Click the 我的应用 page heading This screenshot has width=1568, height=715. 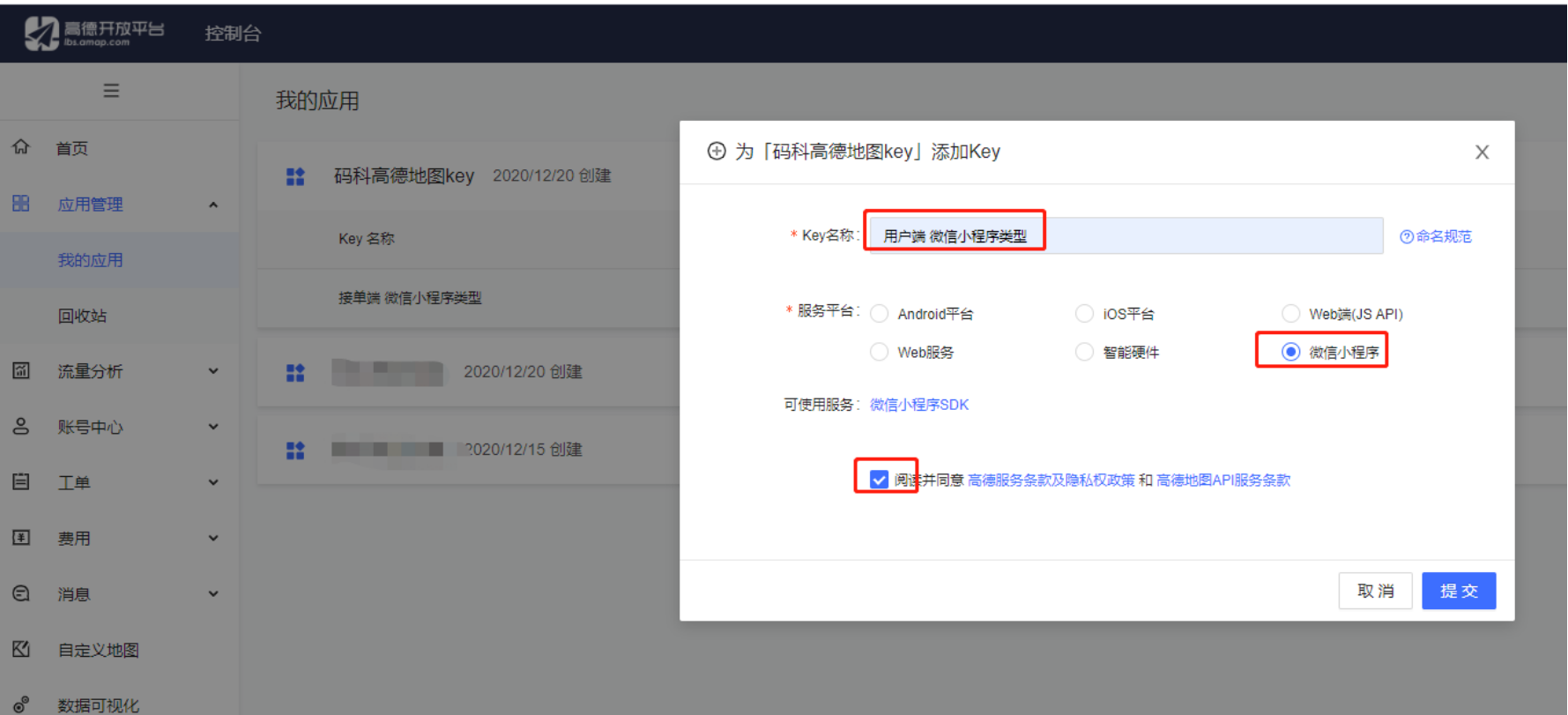(317, 101)
